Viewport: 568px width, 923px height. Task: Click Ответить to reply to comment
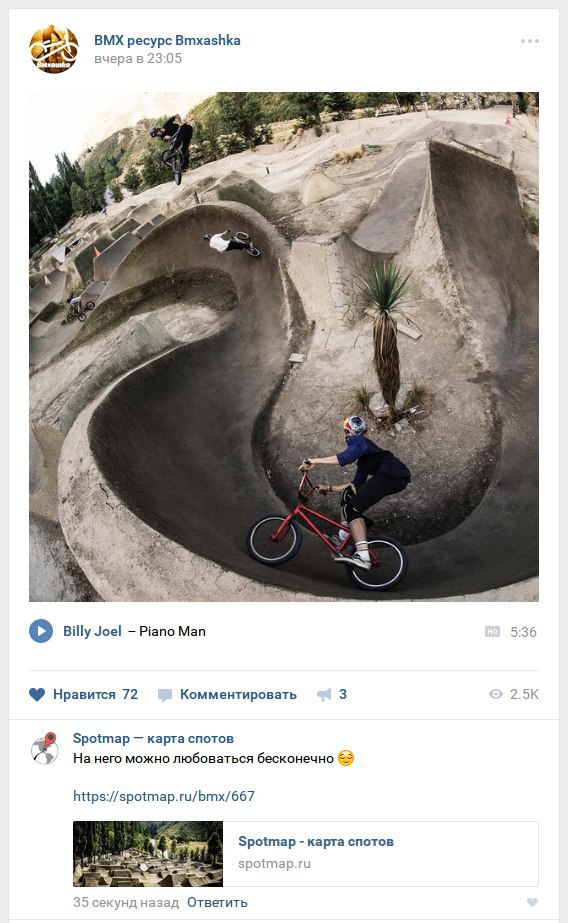pos(217,902)
